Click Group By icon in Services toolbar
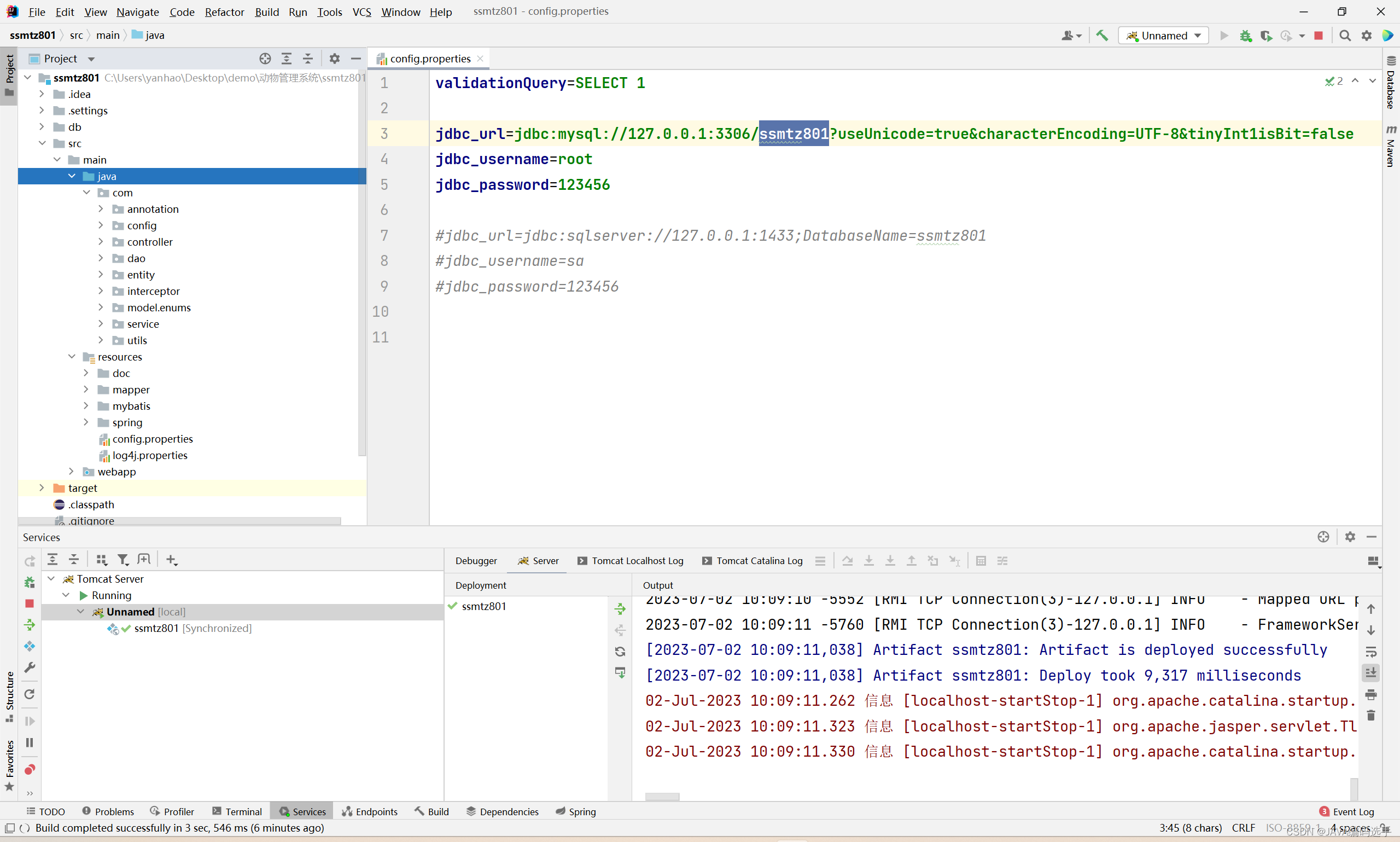 [102, 560]
